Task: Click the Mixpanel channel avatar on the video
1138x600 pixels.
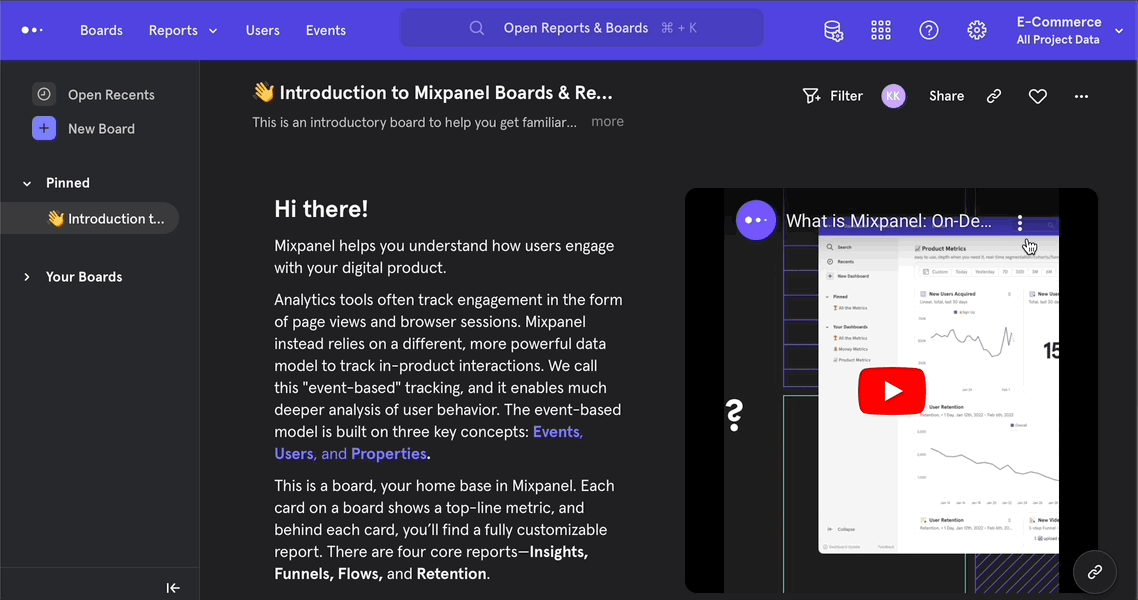Action: pyautogui.click(x=756, y=220)
